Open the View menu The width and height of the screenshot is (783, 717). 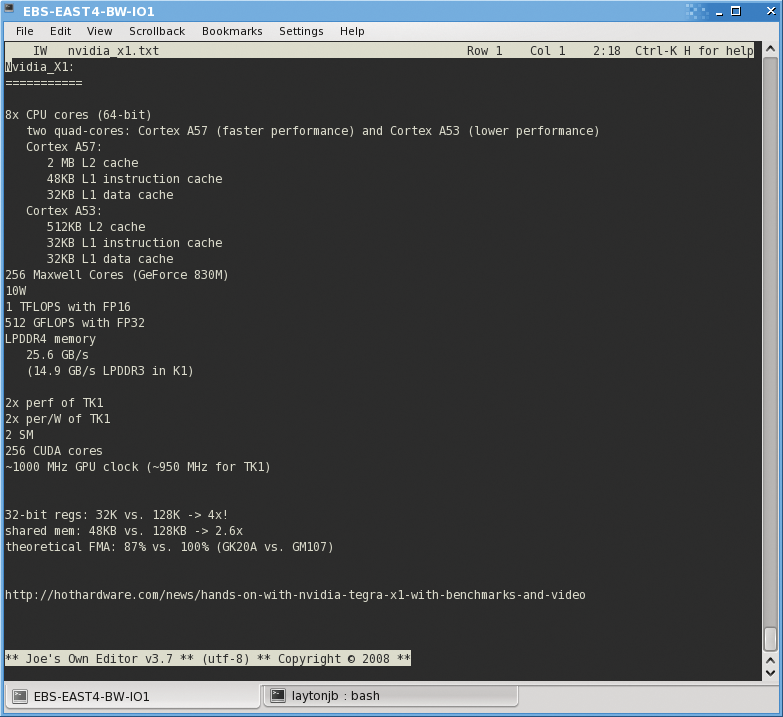coord(99,31)
